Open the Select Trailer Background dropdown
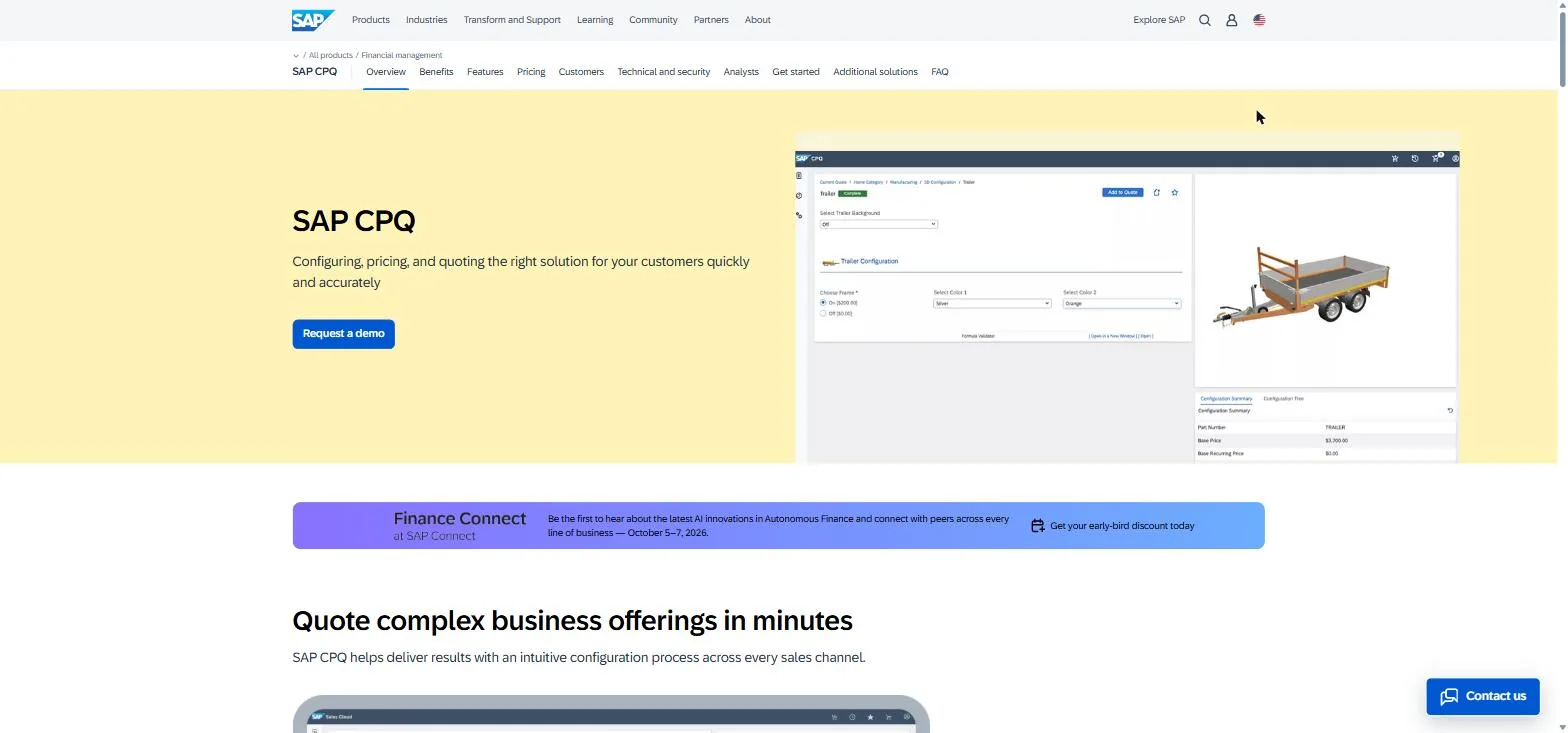 878,224
